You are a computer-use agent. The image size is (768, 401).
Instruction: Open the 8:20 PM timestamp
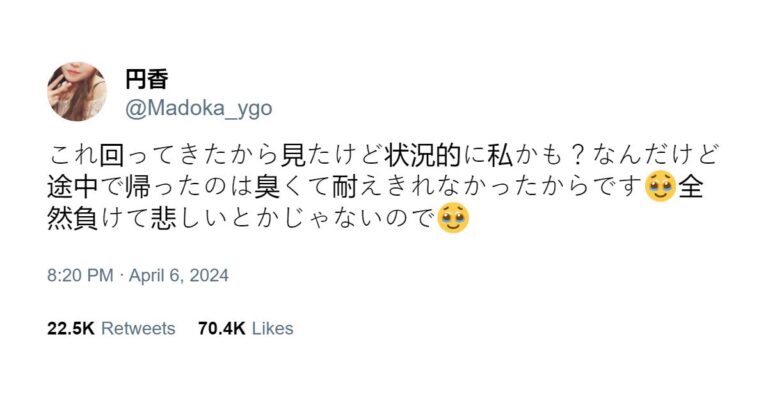(80, 275)
